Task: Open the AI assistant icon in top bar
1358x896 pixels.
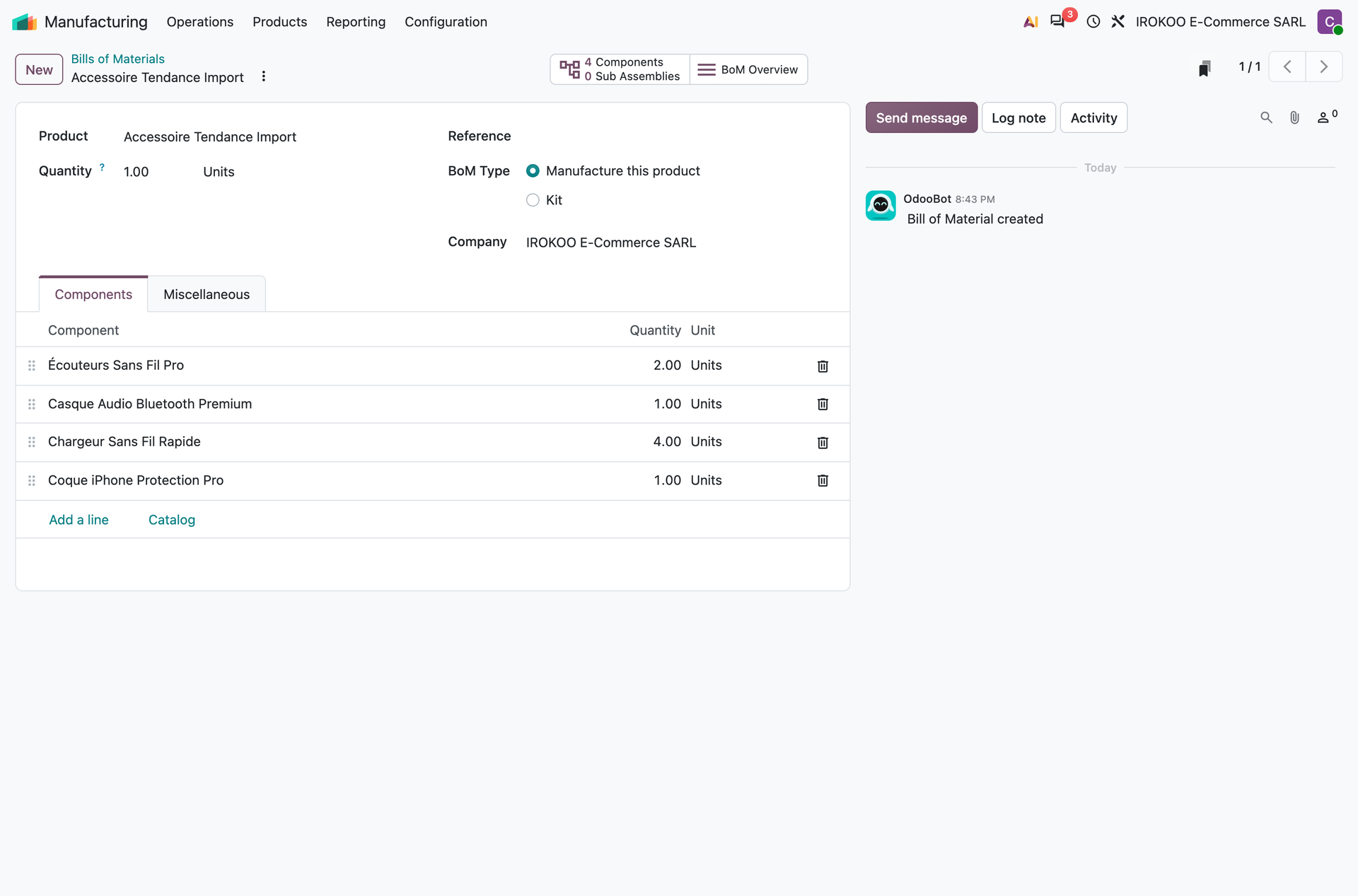Action: pyautogui.click(x=1031, y=22)
